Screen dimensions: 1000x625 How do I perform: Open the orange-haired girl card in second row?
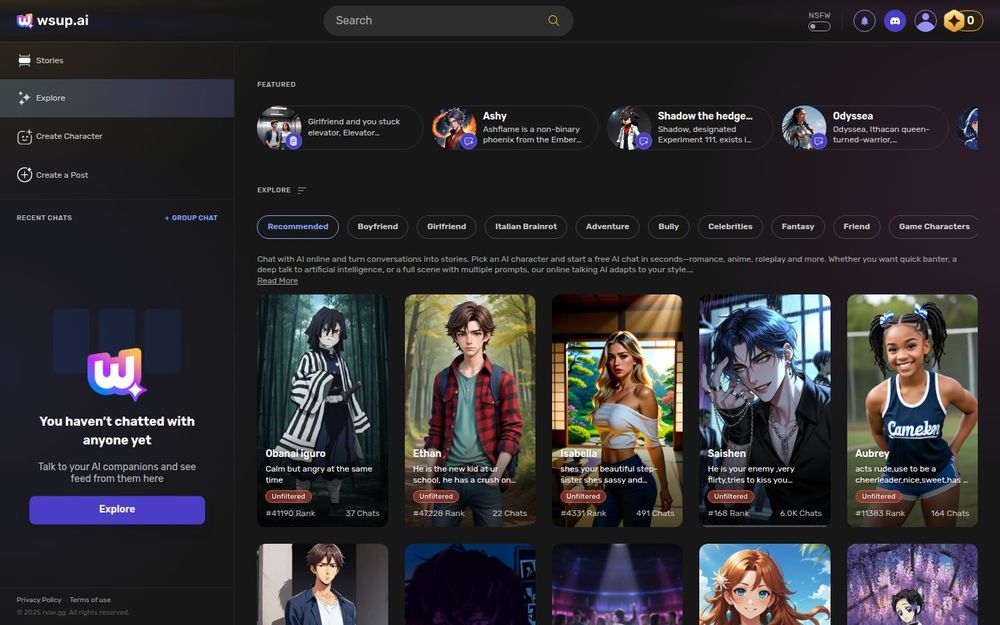(x=765, y=584)
